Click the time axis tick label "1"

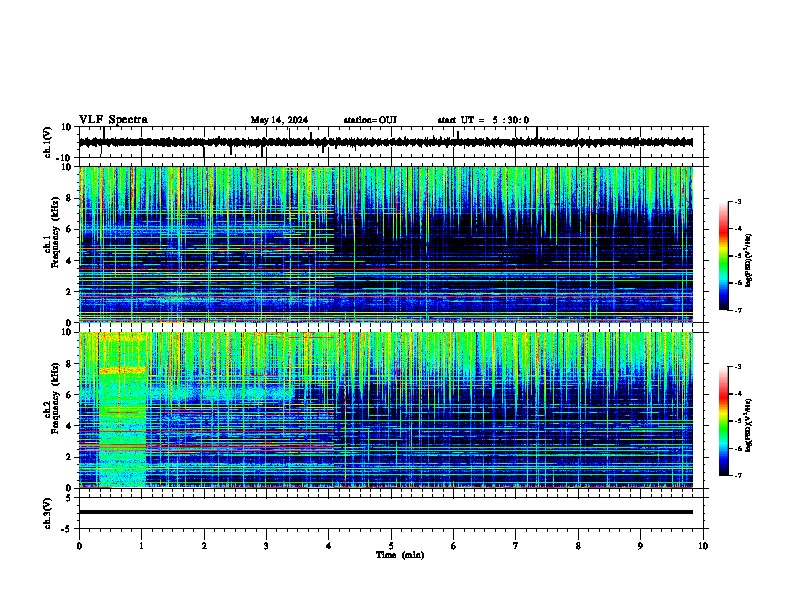pos(141,546)
